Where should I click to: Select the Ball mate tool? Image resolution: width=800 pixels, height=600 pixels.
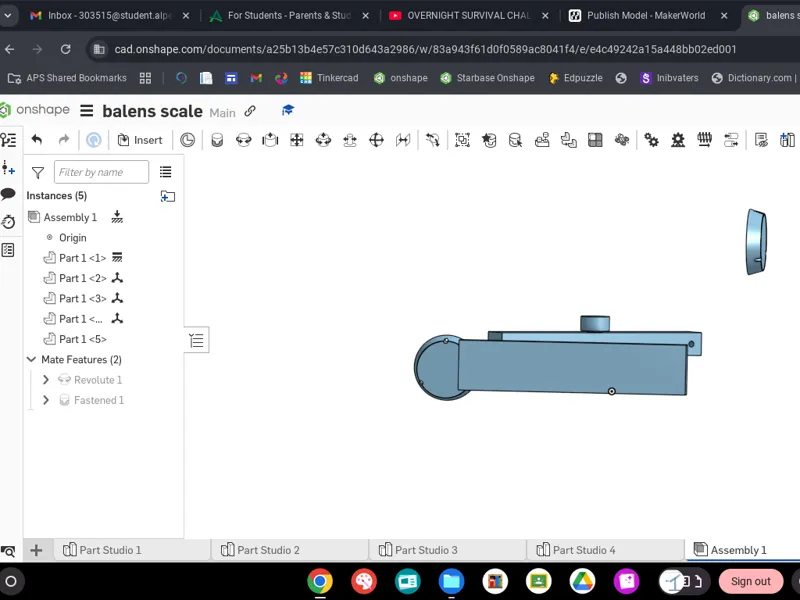[376, 140]
